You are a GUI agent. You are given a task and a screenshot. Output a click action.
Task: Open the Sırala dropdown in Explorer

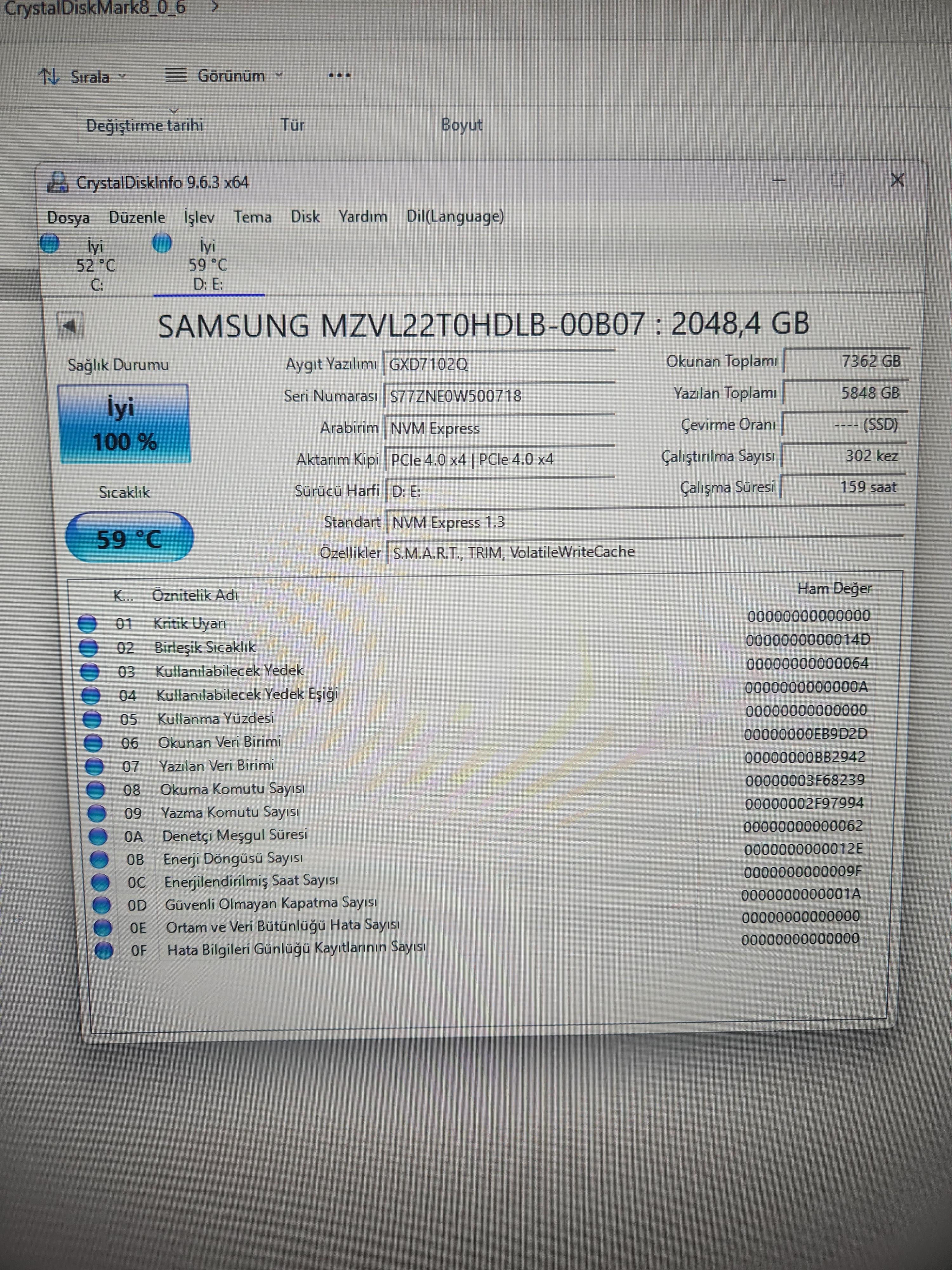(83, 77)
